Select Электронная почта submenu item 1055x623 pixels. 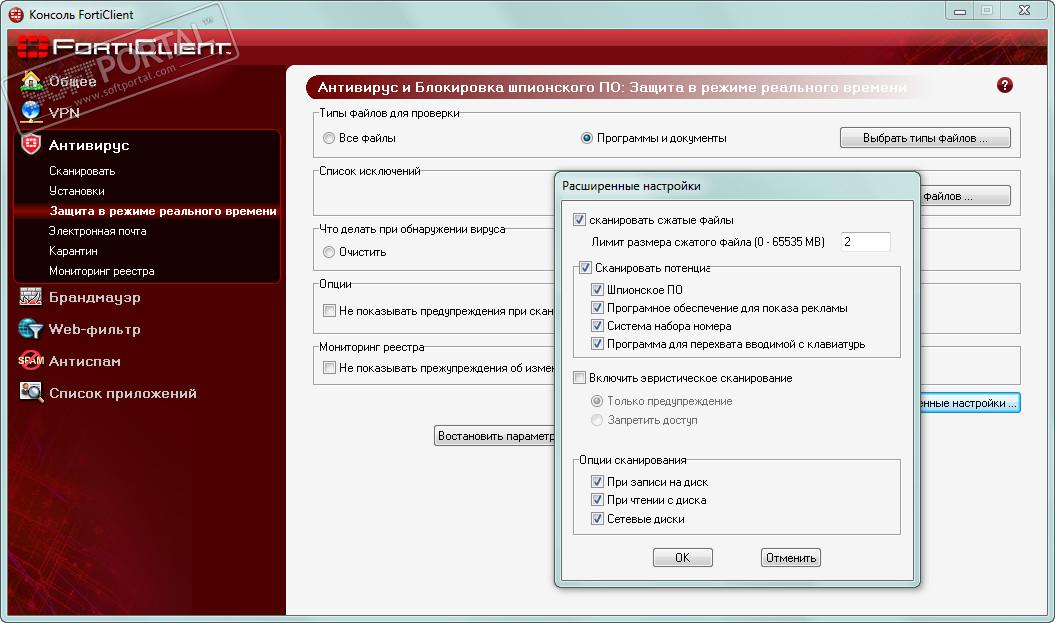pos(98,231)
